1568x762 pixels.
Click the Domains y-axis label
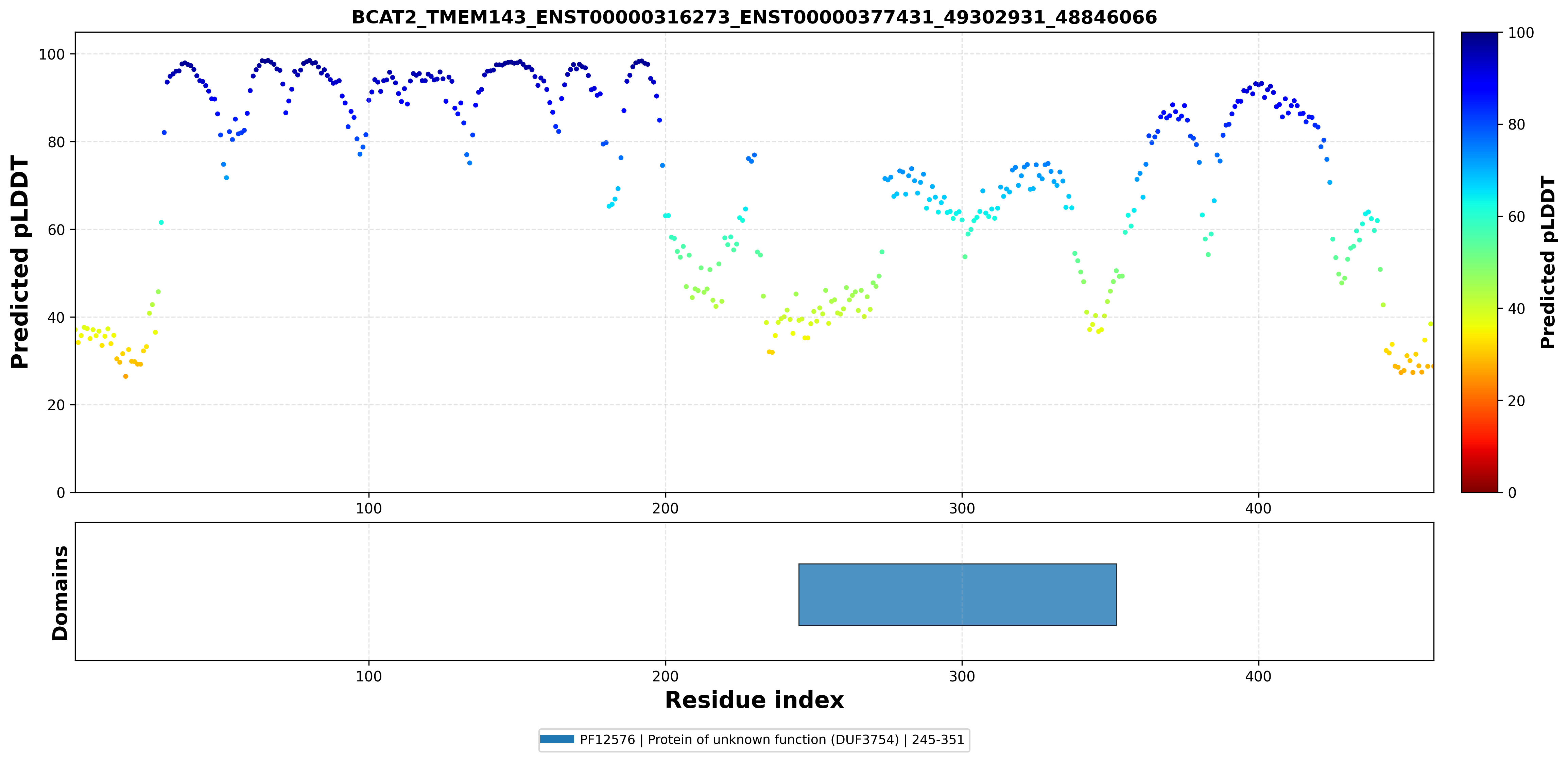pyautogui.click(x=60, y=593)
